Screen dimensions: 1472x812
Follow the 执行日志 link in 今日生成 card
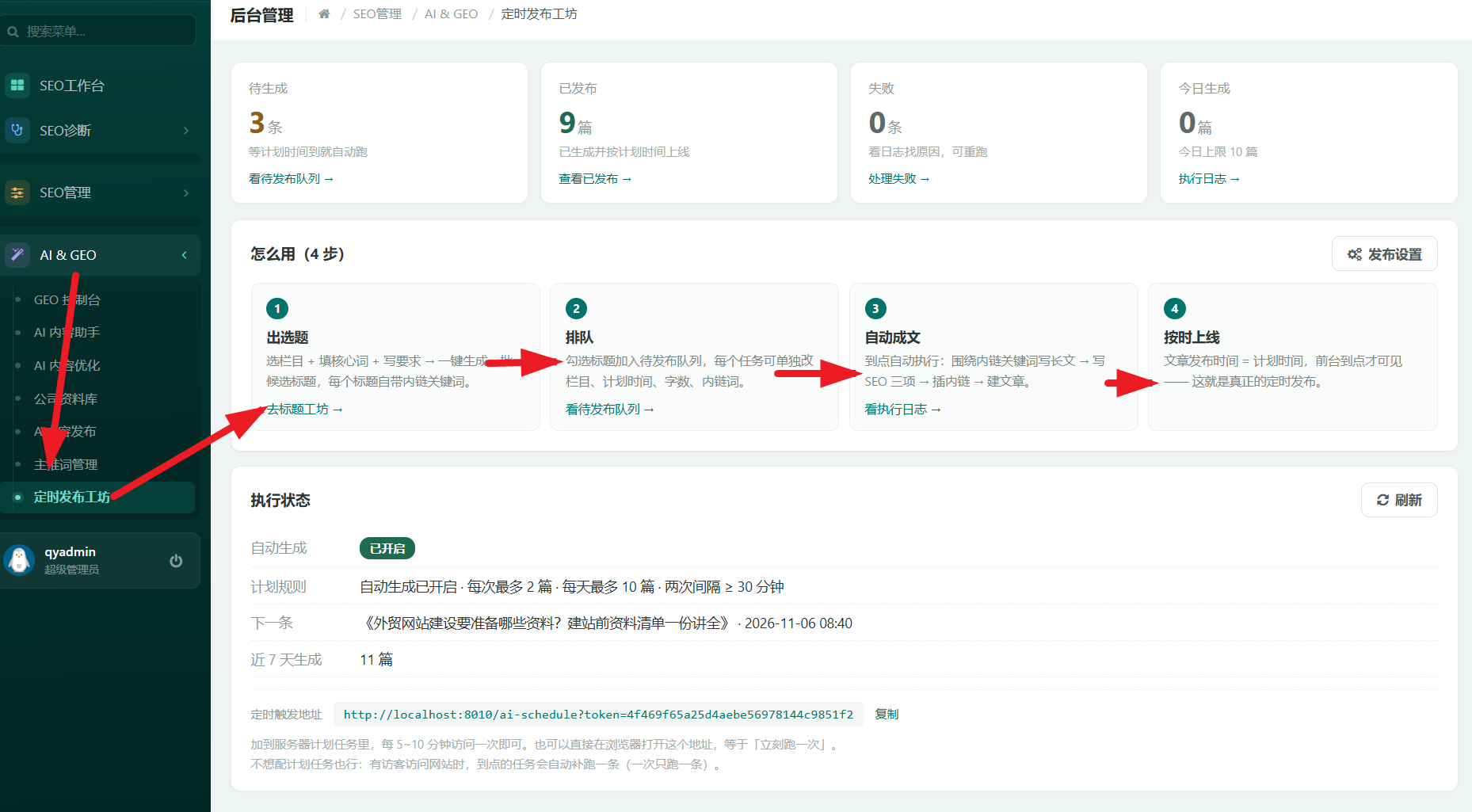(x=1208, y=178)
